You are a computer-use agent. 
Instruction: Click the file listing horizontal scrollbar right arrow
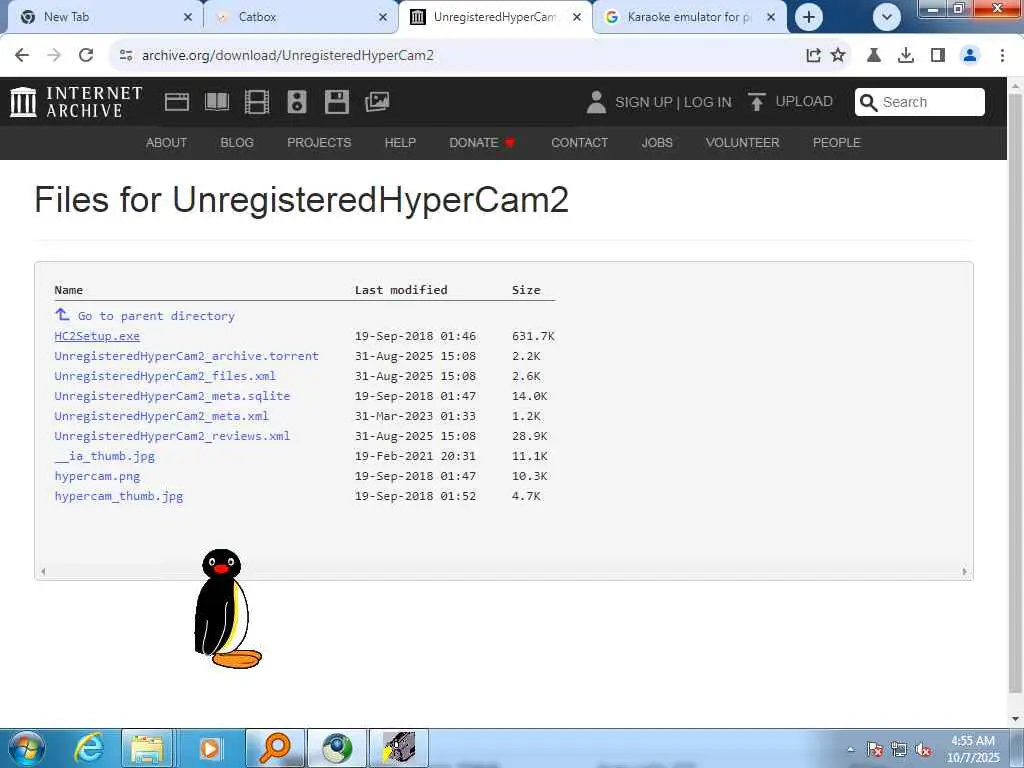pos(964,571)
